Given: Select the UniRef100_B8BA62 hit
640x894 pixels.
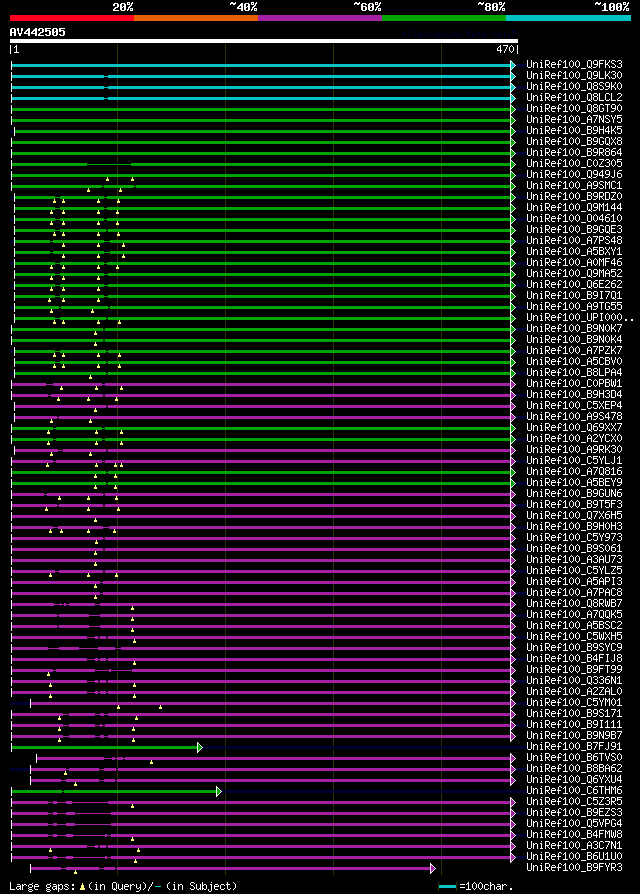Looking at the screenshot, I should coord(574,769).
